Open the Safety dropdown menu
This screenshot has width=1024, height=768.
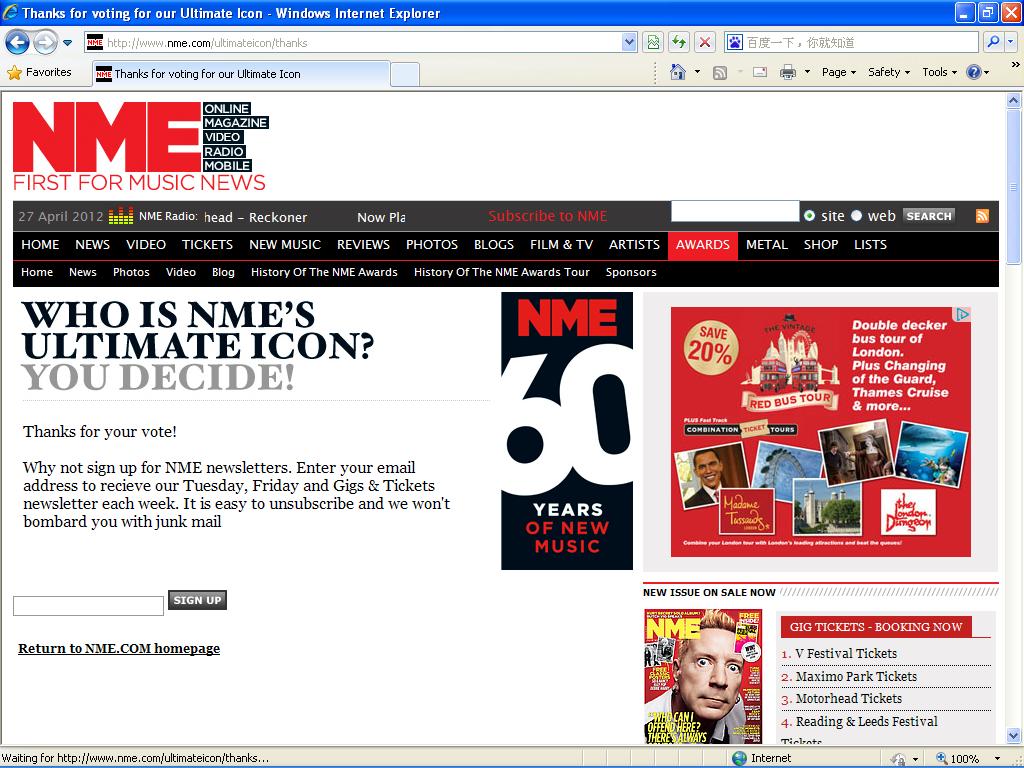pyautogui.click(x=884, y=72)
